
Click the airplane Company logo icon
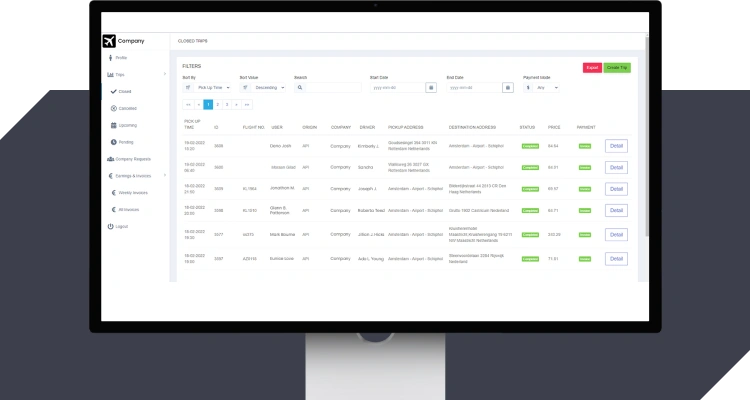[109, 41]
